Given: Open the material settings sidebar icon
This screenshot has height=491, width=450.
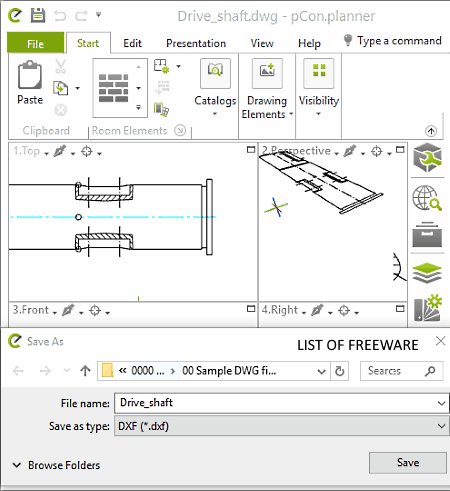Looking at the screenshot, I should tap(428, 308).
